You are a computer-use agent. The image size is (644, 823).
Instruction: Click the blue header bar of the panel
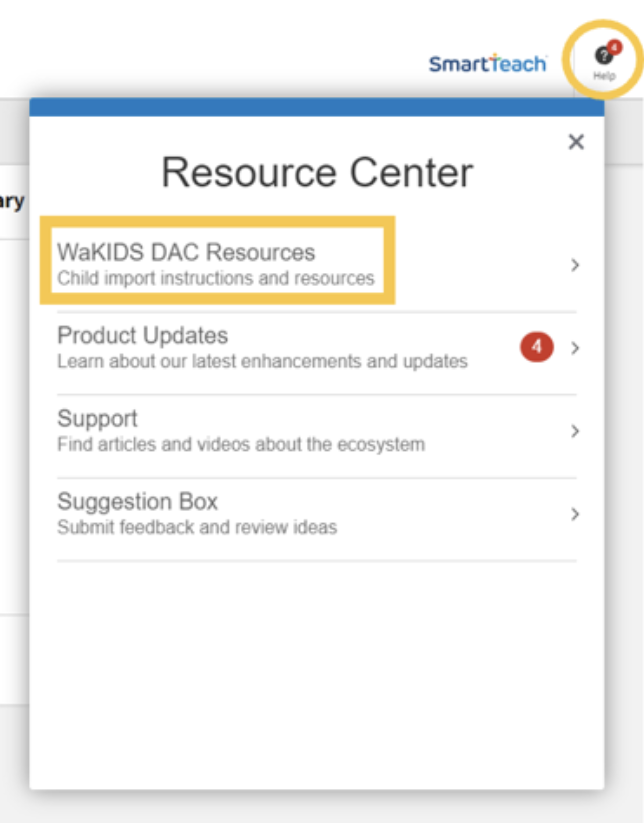pos(316,107)
